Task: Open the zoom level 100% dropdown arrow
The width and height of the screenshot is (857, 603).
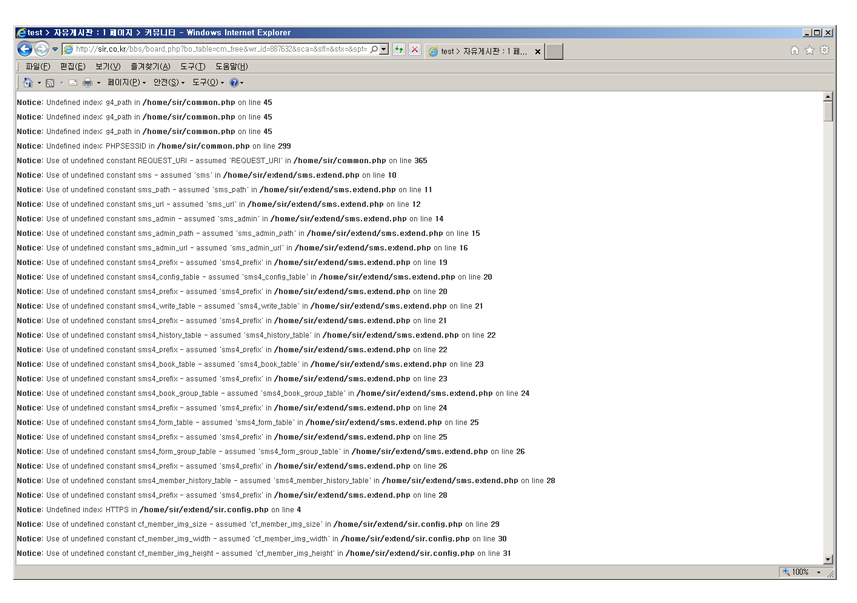Action: click(x=820, y=572)
